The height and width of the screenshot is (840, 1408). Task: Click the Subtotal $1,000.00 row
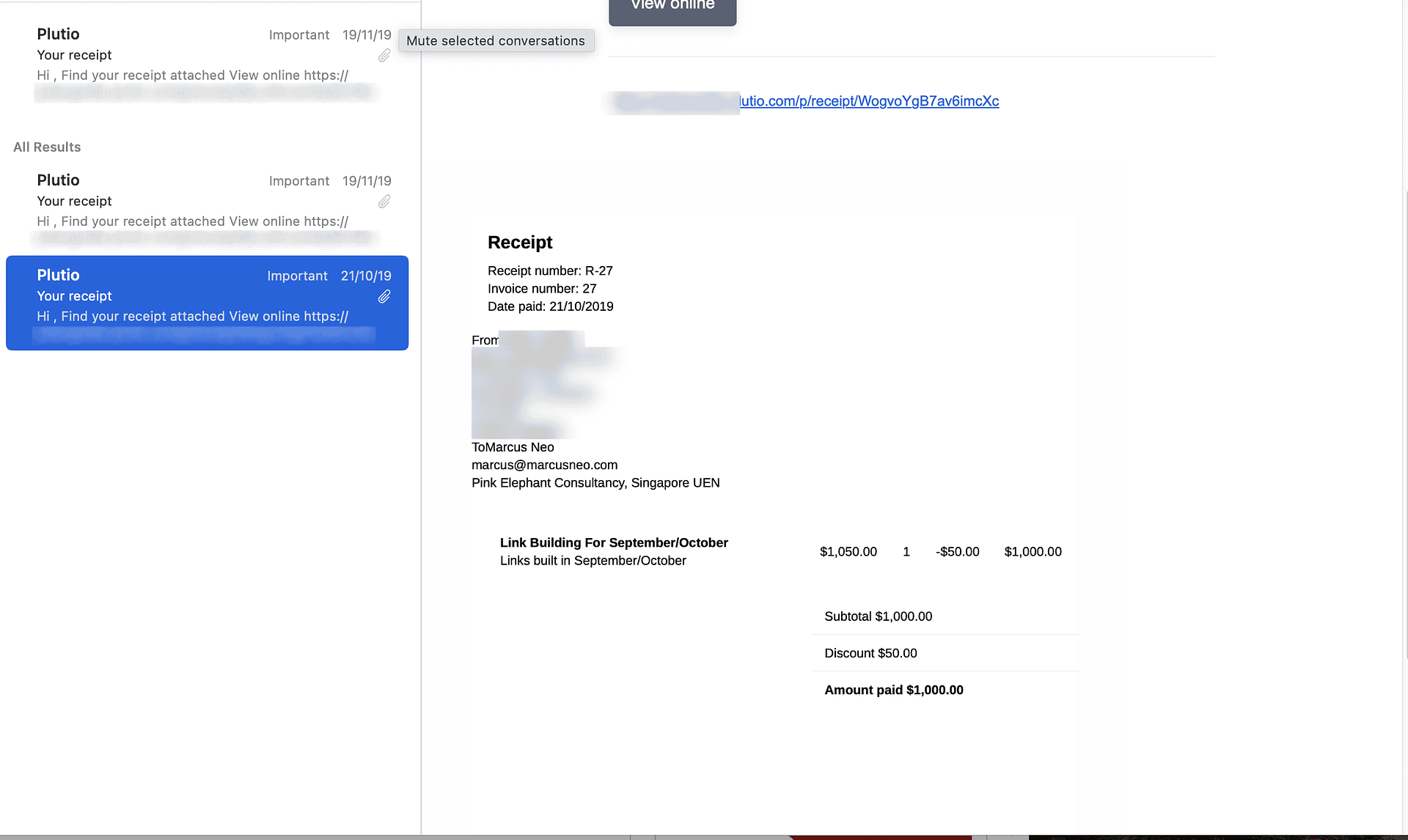click(878, 616)
